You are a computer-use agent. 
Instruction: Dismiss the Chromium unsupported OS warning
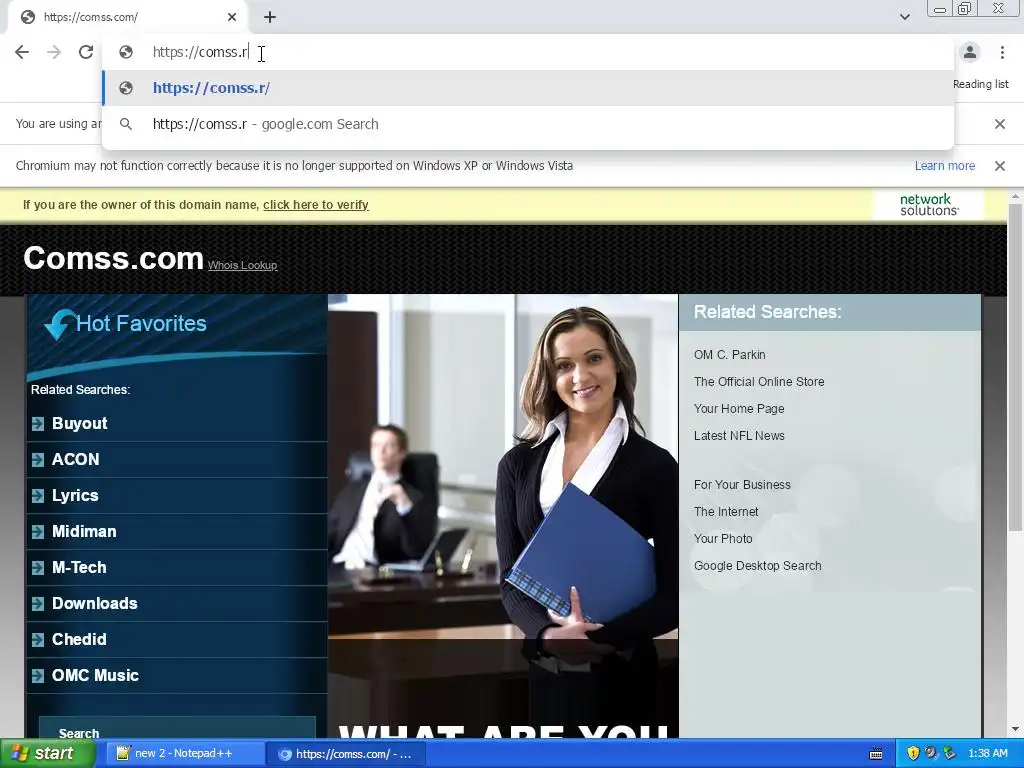pos(999,166)
